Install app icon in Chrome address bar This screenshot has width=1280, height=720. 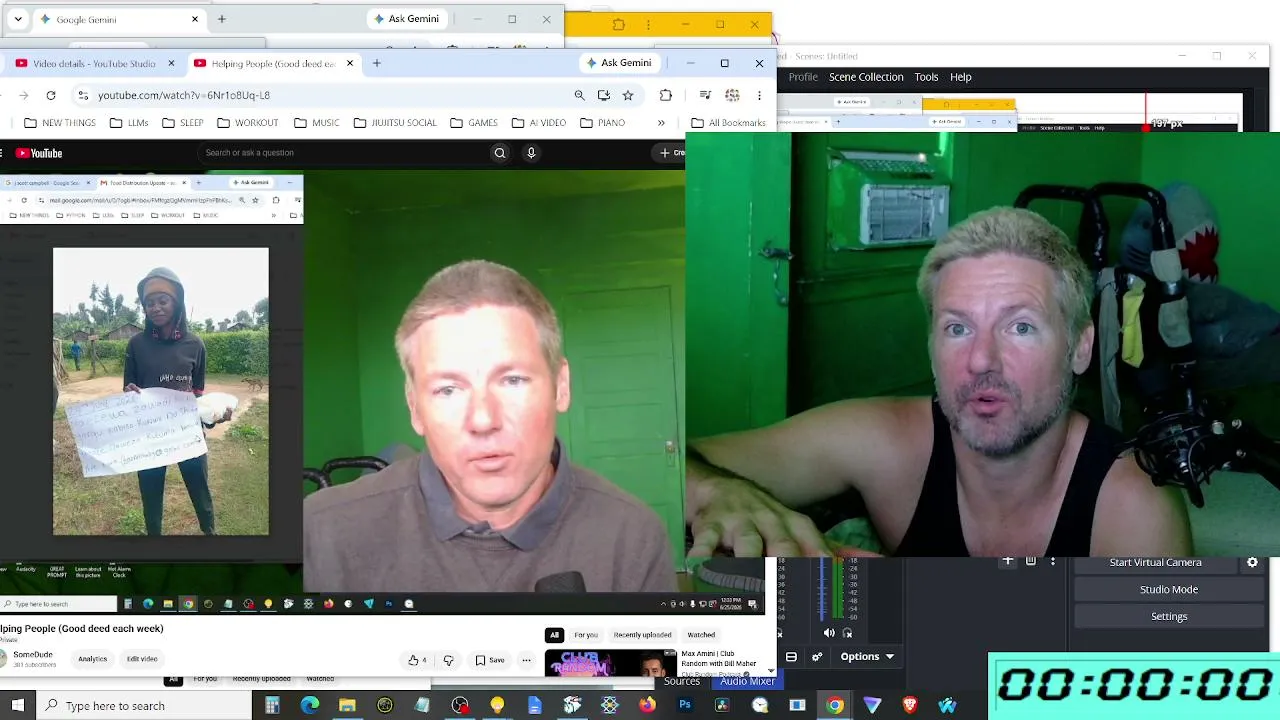603,95
